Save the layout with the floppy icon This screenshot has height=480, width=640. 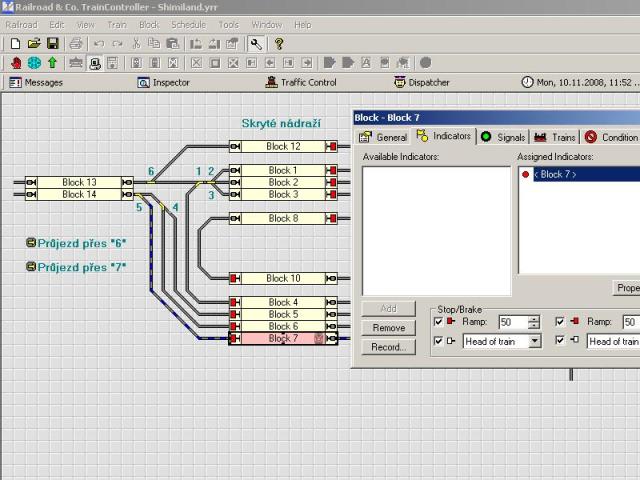click(53, 43)
